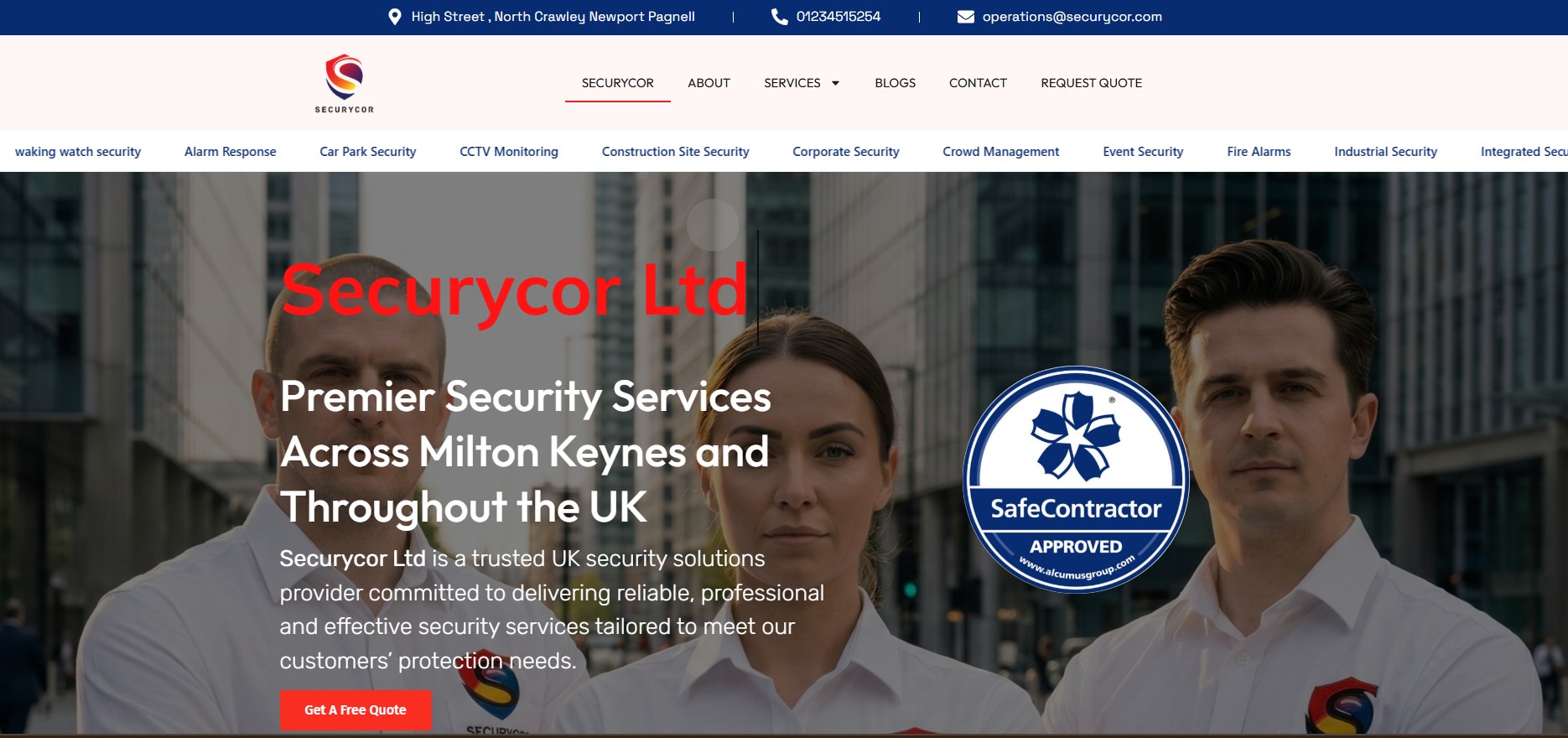This screenshot has height=738, width=1568.
Task: Click the High Street, North Crawley address text
Action: (553, 17)
